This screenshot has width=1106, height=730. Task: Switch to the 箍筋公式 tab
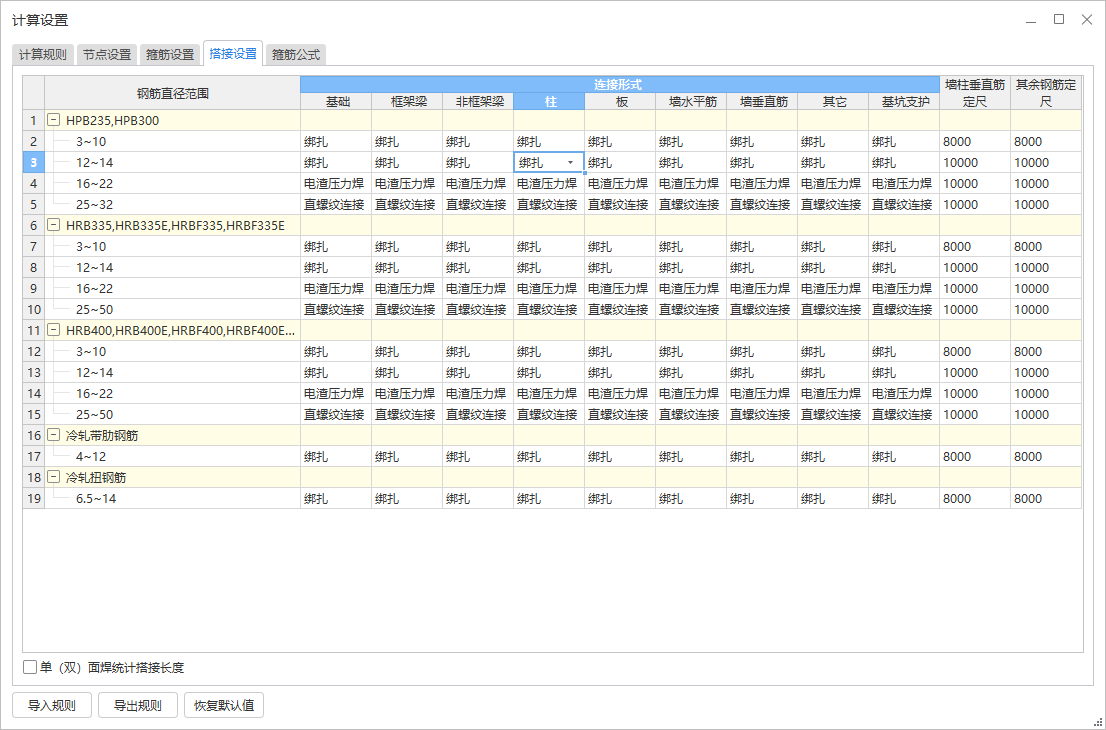click(296, 54)
